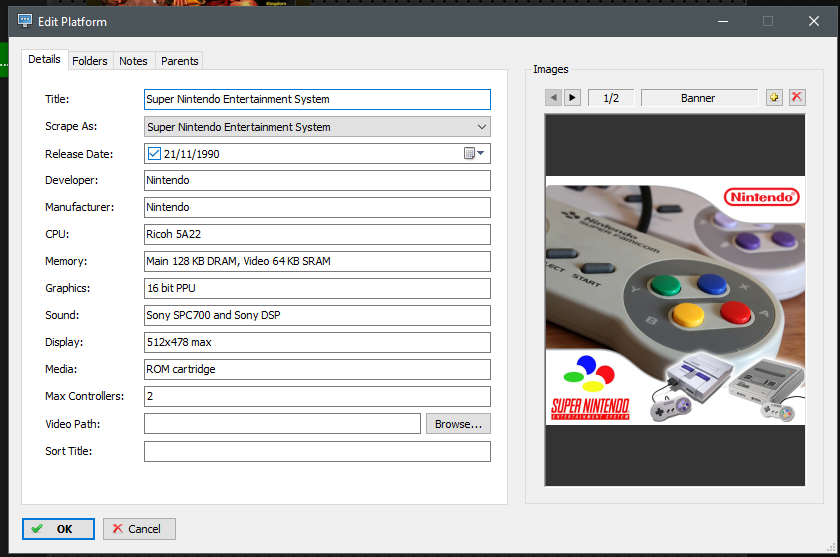Browse for a video path
The height and width of the screenshot is (557, 840).
[x=459, y=424]
